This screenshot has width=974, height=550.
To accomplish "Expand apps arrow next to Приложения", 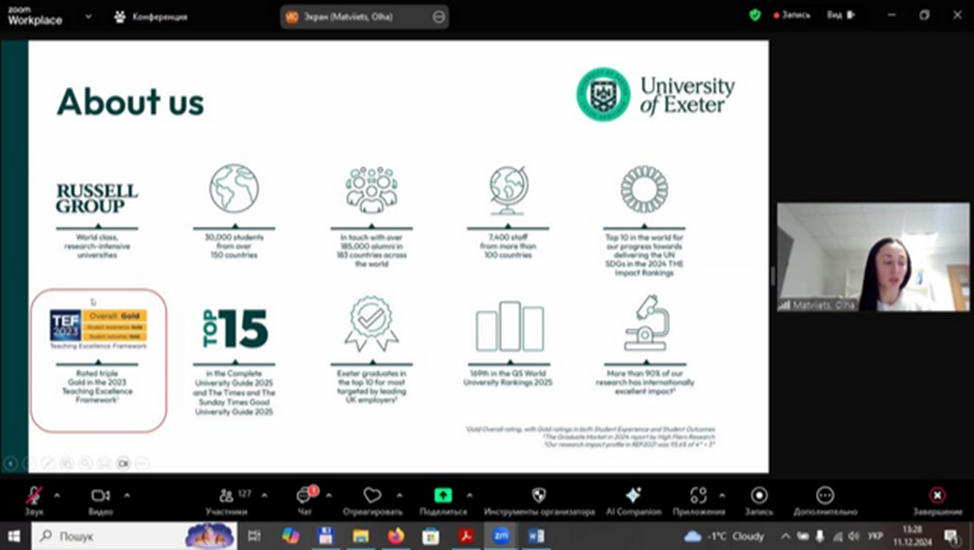I will coord(722,495).
